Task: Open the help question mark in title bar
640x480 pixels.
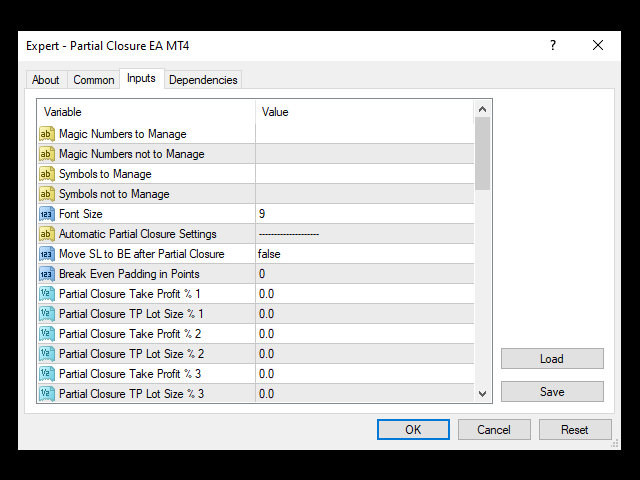Action: coord(553,45)
